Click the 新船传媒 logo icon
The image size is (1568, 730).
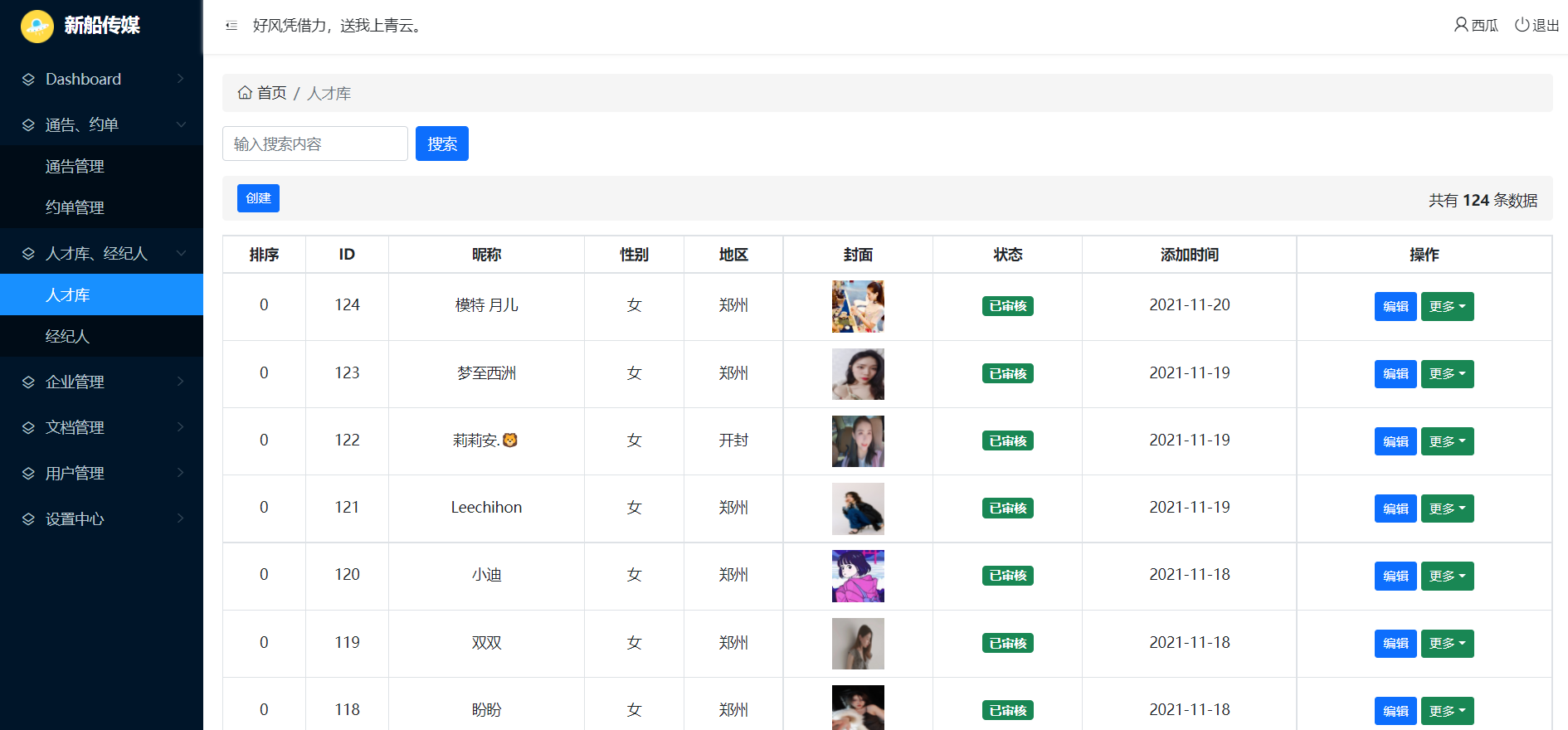click(37, 27)
